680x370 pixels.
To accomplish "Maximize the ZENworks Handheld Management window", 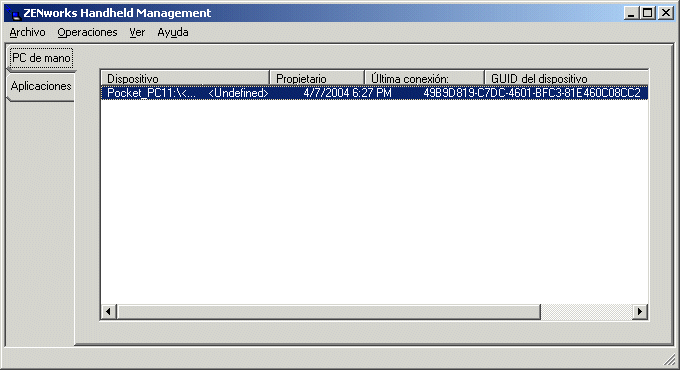I will (x=647, y=13).
